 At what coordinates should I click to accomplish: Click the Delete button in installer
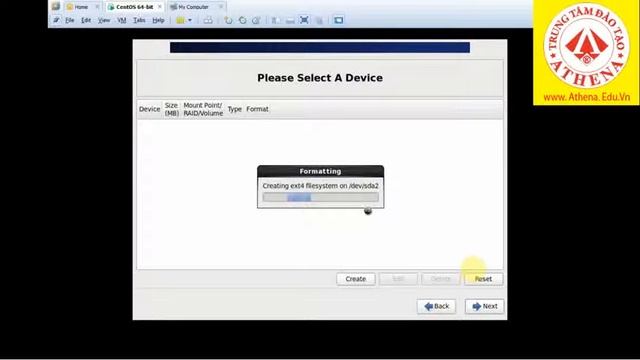440,279
